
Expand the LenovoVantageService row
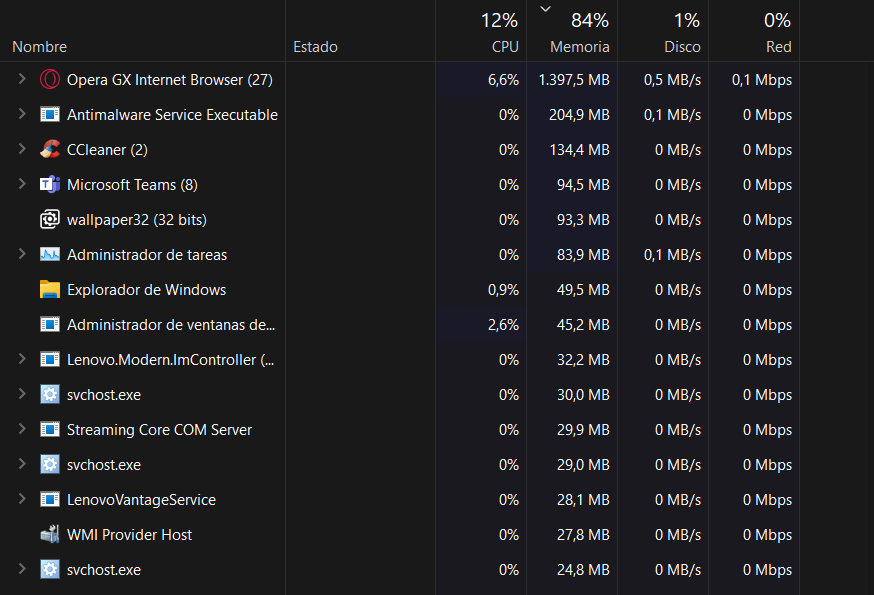22,499
